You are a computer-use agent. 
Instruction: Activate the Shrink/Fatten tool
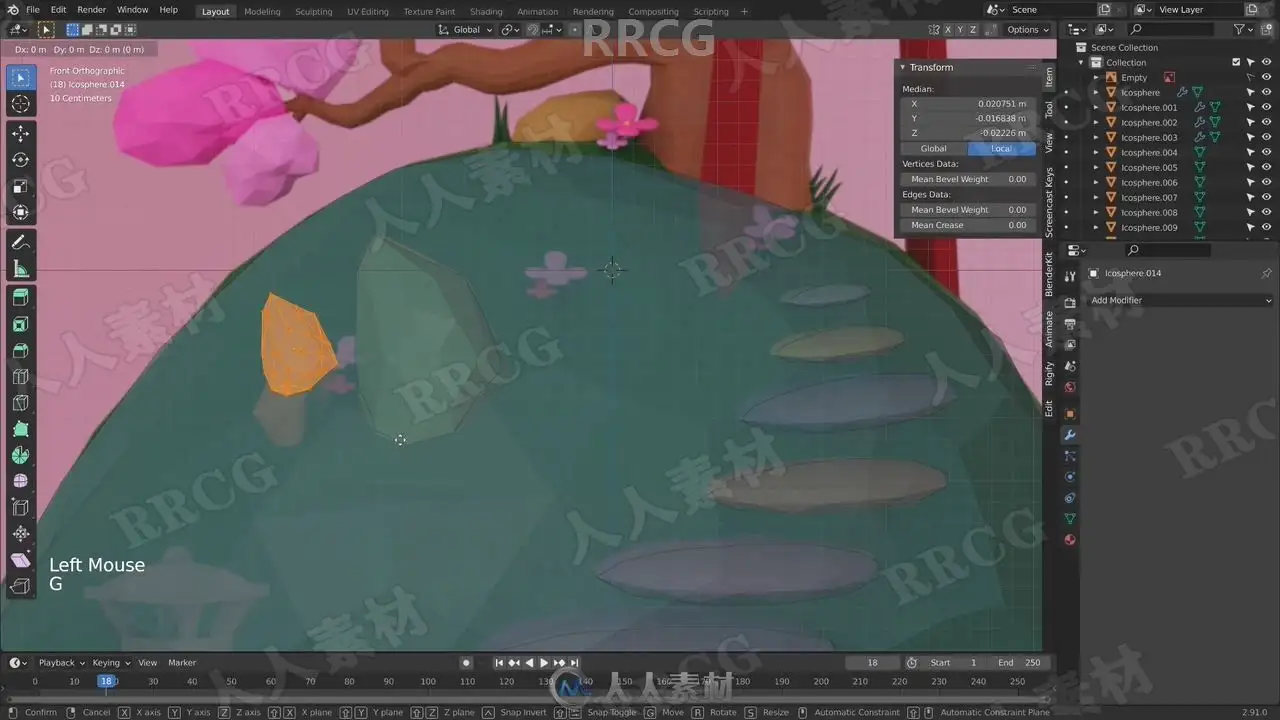[x=21, y=534]
